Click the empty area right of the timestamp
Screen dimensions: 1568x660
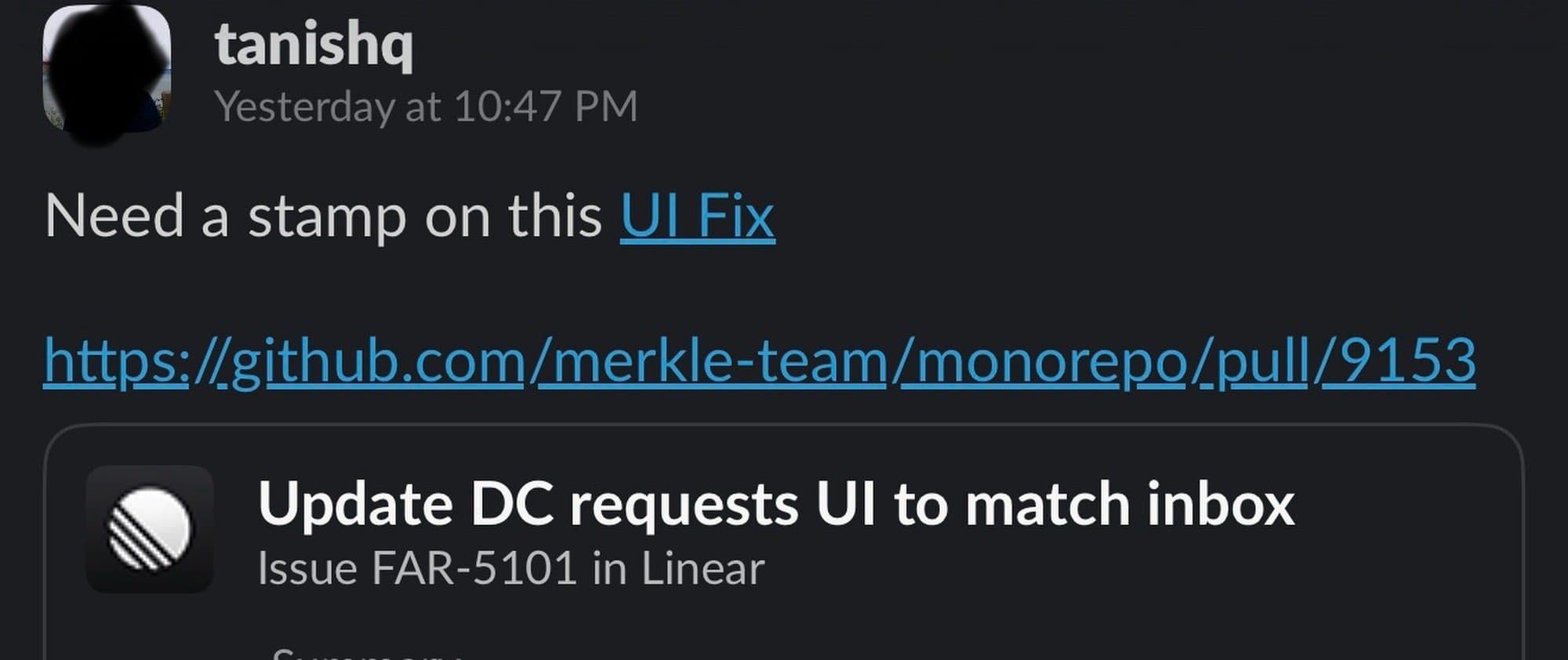pos(1019,107)
